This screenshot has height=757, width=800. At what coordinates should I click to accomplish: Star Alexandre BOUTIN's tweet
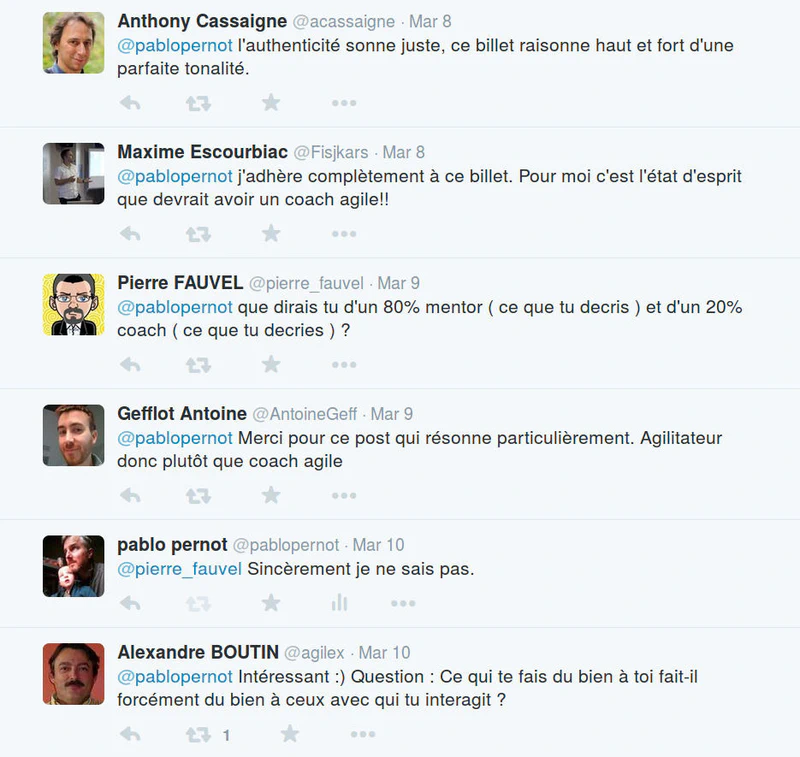(290, 734)
